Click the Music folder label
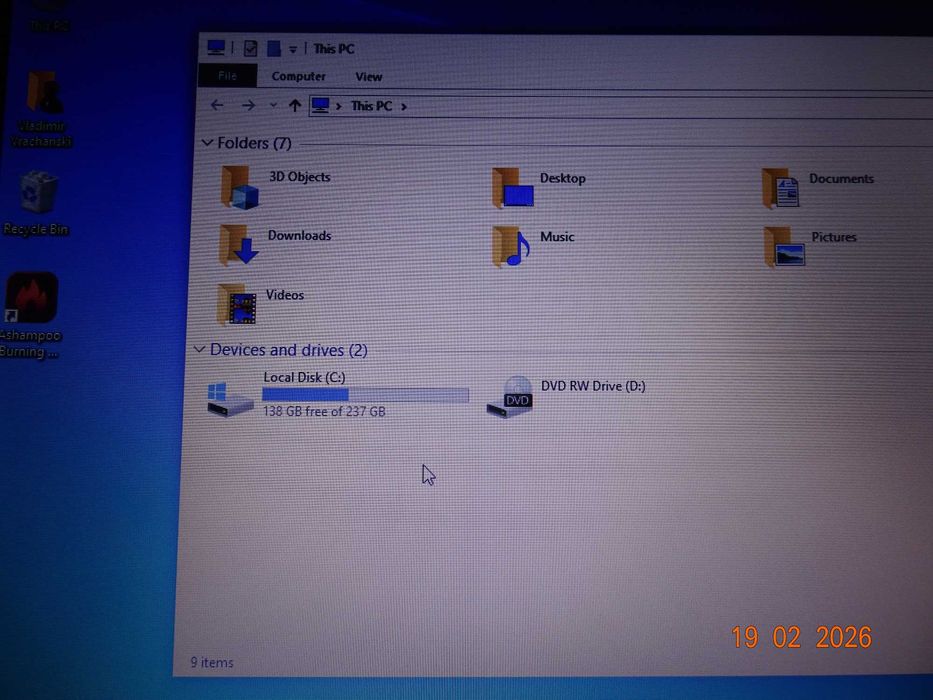 pyautogui.click(x=557, y=237)
